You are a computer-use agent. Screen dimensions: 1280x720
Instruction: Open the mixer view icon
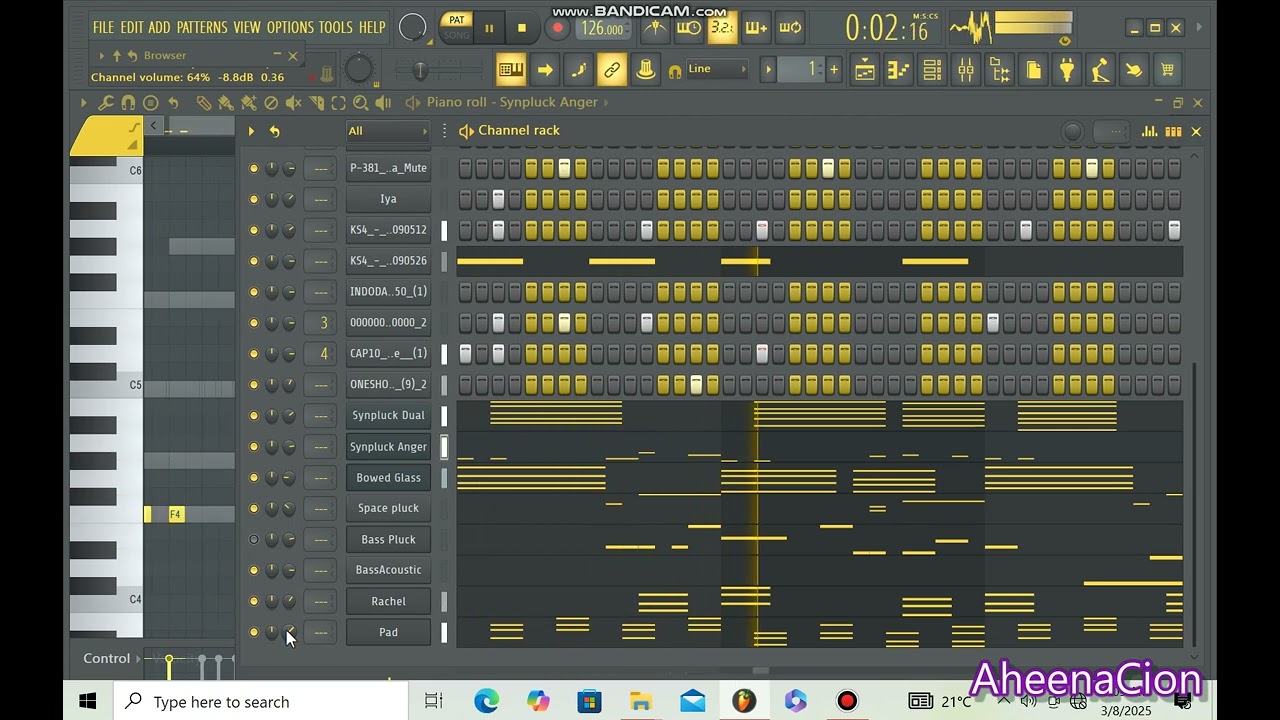tap(966, 70)
